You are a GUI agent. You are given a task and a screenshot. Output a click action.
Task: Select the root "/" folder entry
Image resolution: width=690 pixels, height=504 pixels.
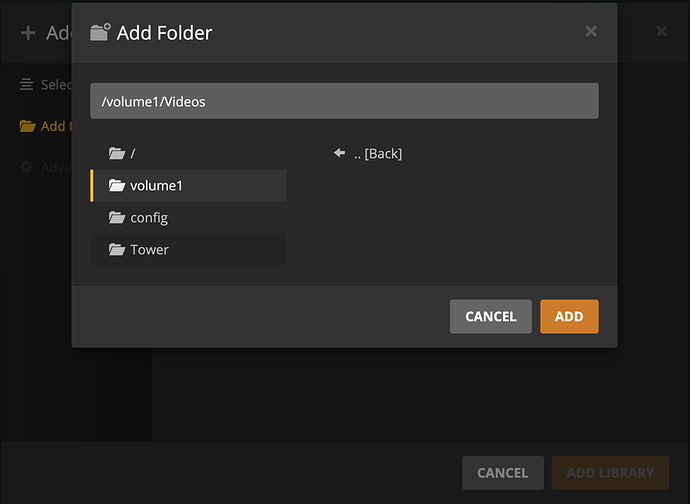click(x=132, y=153)
